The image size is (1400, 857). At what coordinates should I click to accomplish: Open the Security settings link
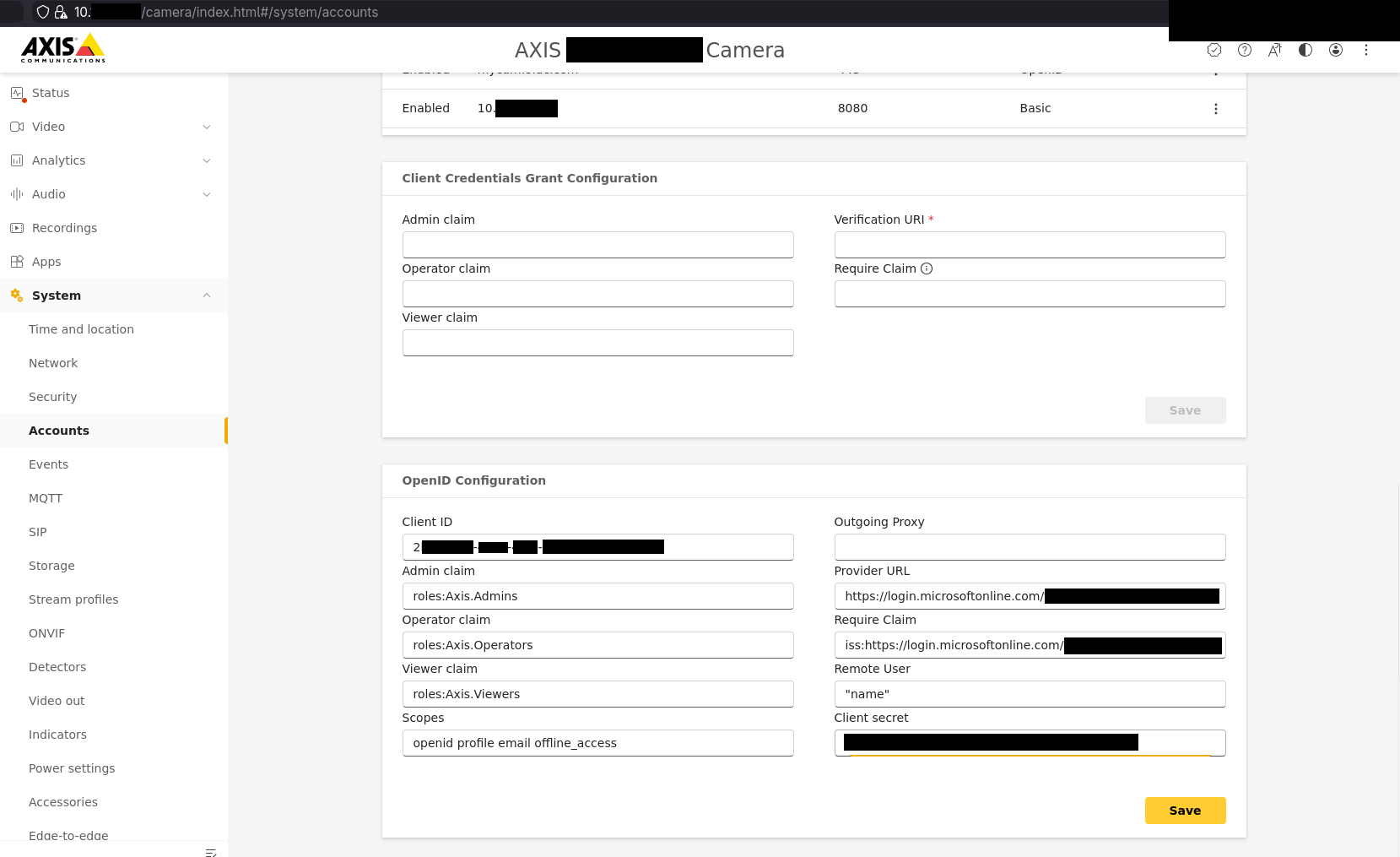click(52, 397)
